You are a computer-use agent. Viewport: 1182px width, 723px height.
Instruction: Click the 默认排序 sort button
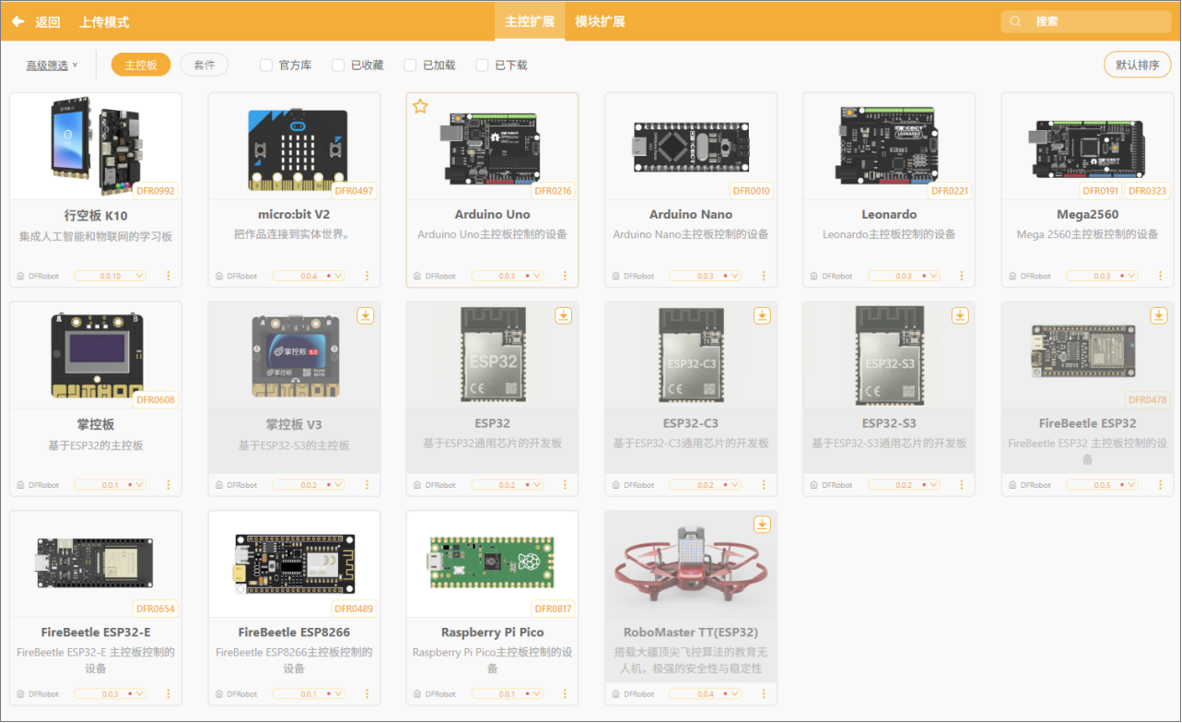(x=1138, y=65)
